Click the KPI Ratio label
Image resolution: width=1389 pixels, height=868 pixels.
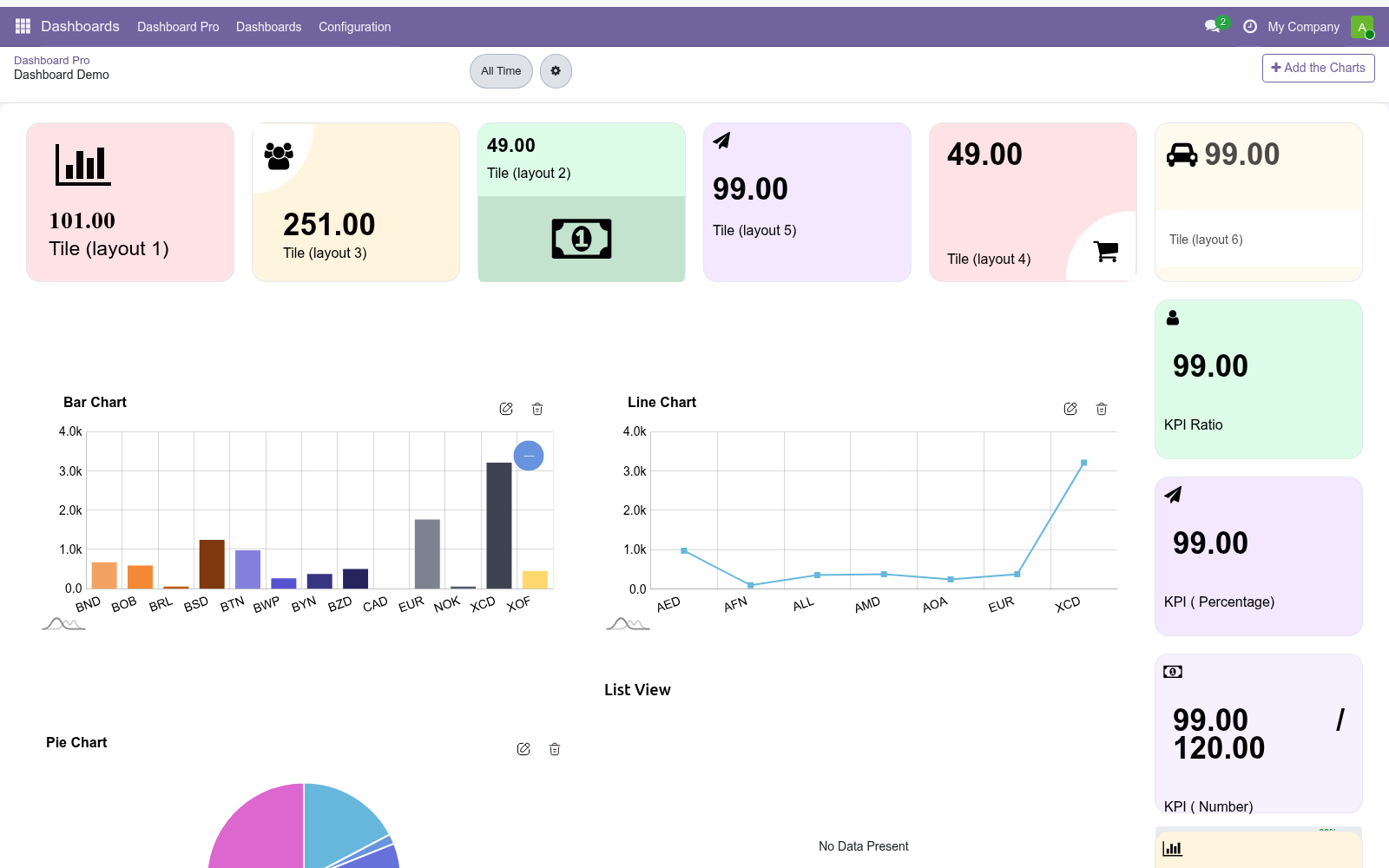click(x=1193, y=424)
